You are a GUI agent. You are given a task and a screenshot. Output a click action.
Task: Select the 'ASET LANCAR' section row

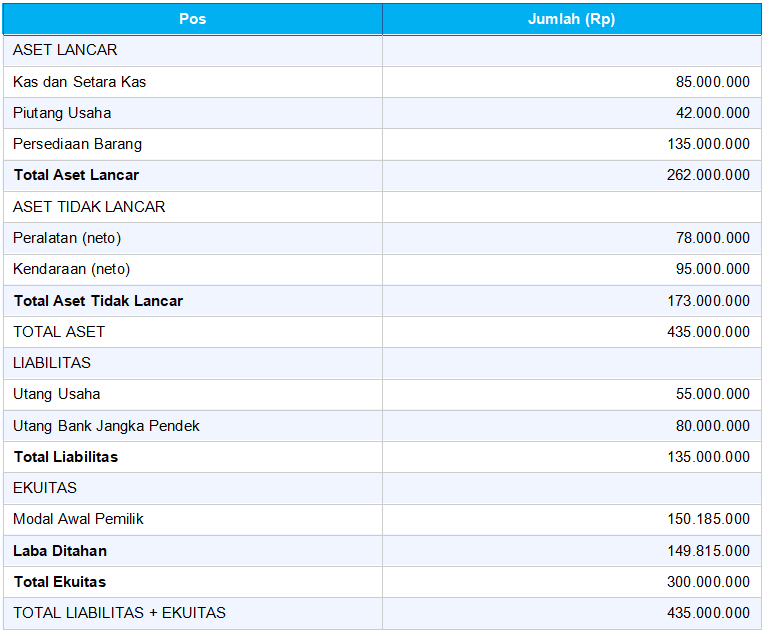[383, 51]
